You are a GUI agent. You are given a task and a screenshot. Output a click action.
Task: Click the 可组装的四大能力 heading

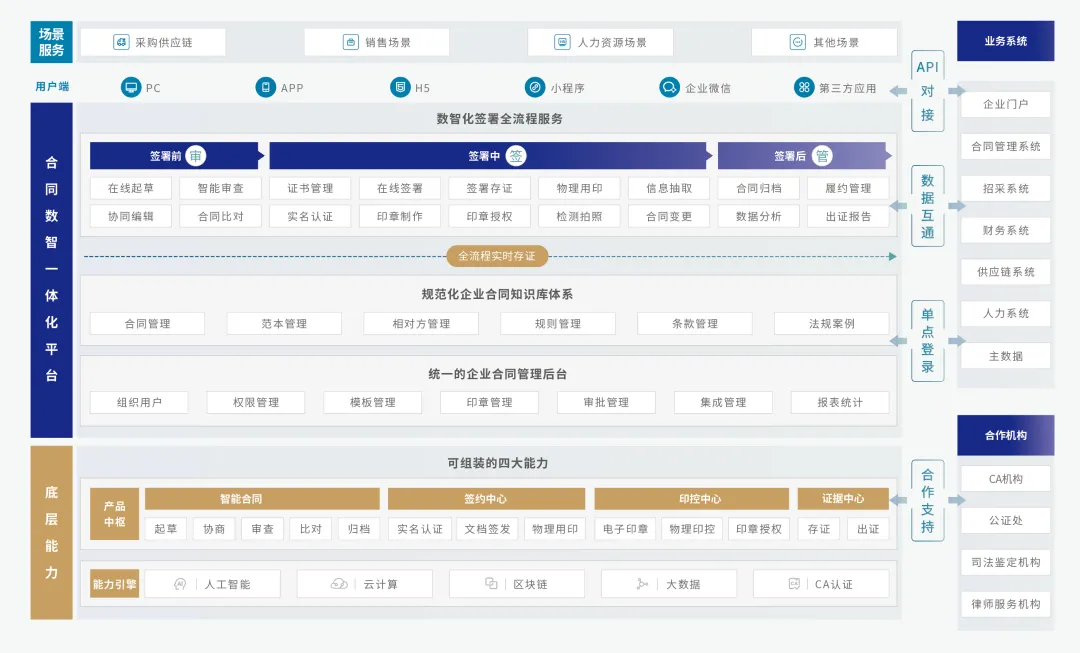(x=498, y=463)
